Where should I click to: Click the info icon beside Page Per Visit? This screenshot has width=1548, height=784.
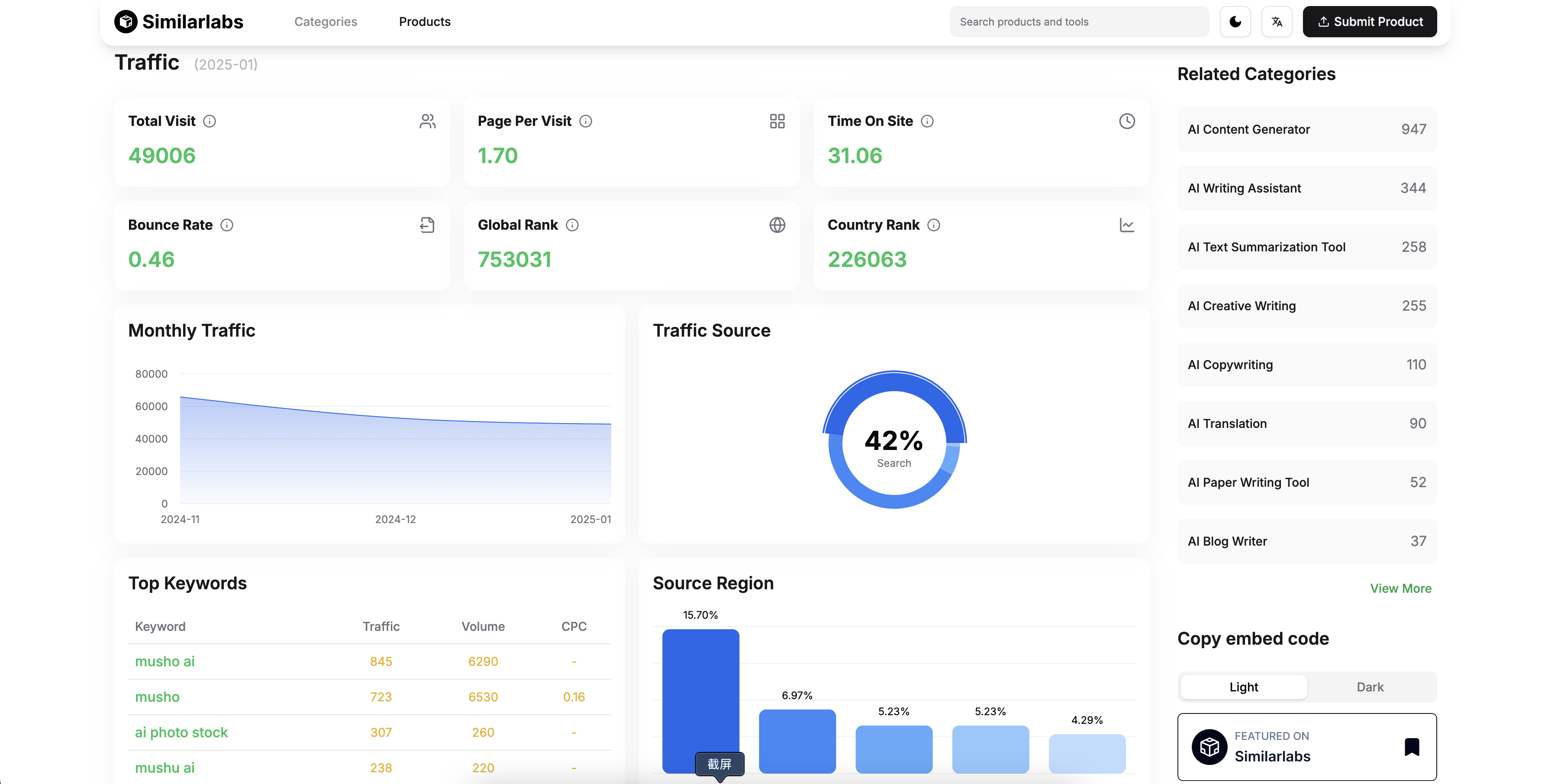coord(585,121)
